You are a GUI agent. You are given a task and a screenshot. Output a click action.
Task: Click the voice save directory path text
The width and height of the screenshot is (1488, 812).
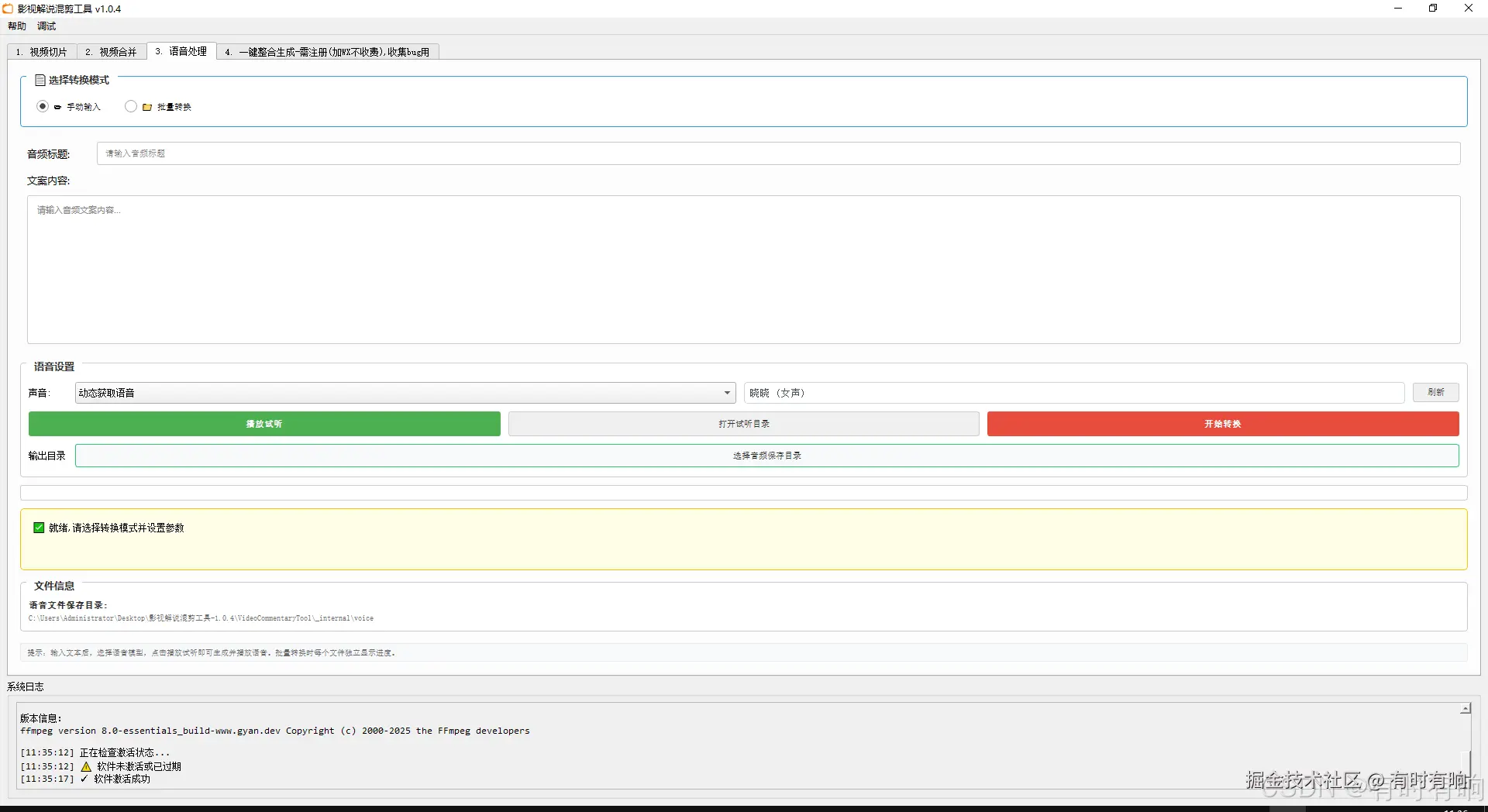click(x=201, y=618)
